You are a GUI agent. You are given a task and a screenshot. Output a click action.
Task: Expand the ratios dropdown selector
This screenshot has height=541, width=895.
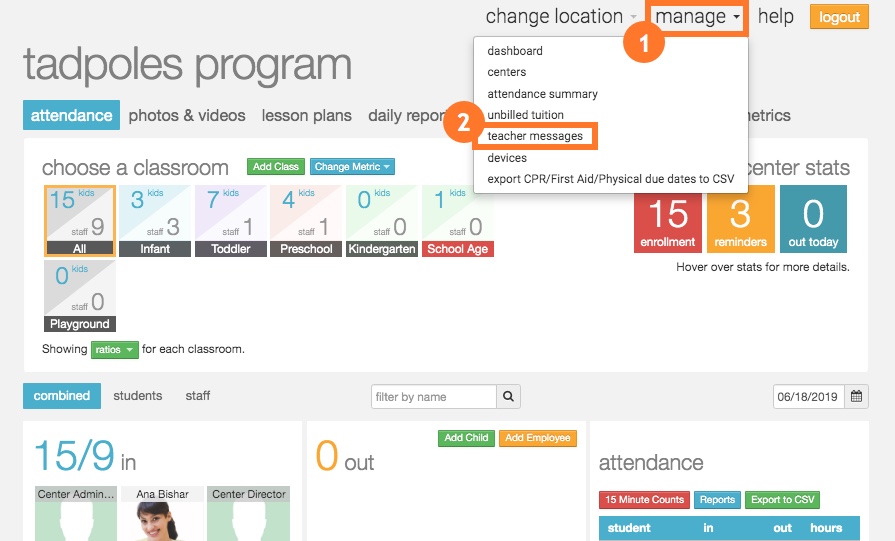click(113, 350)
